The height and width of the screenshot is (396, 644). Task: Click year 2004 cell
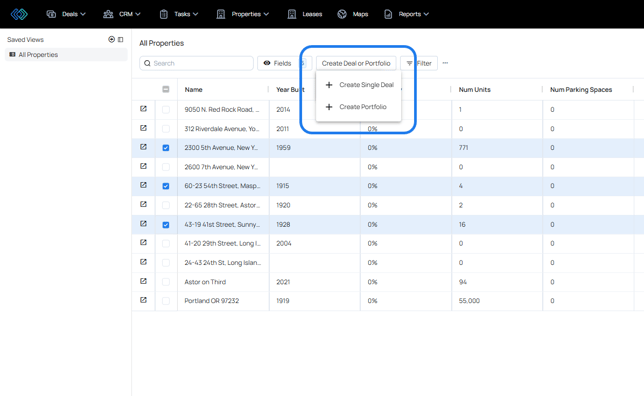[x=315, y=244]
